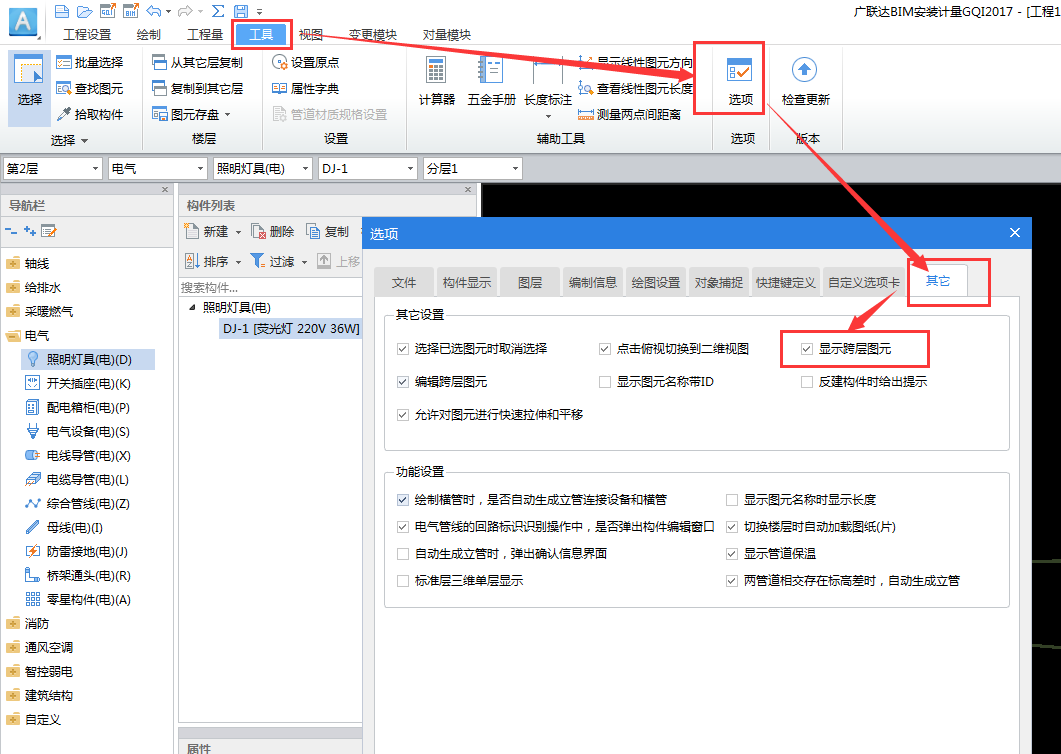
Task: Select 配电箱柜(电)(P) in navigation tree
Action: (x=78, y=407)
